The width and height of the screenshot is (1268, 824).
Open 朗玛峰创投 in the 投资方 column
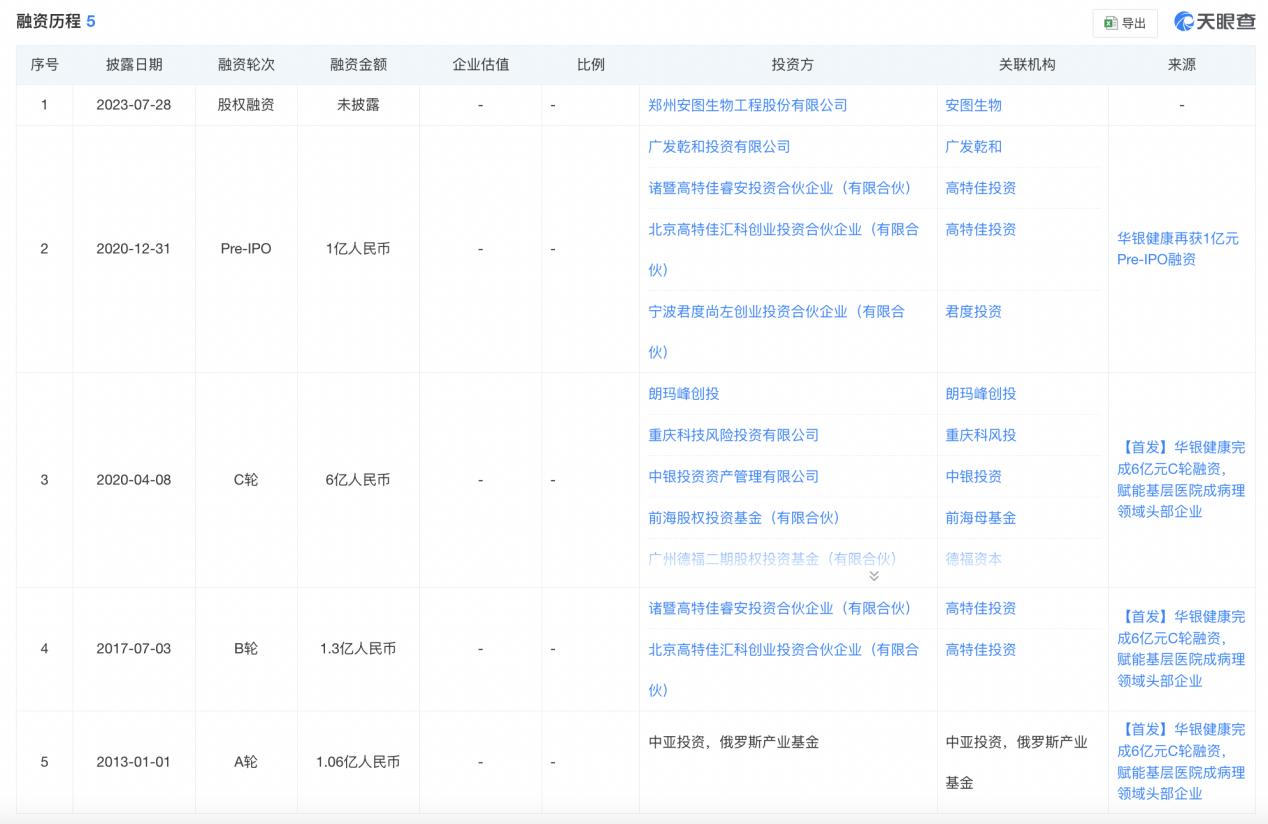click(x=683, y=393)
